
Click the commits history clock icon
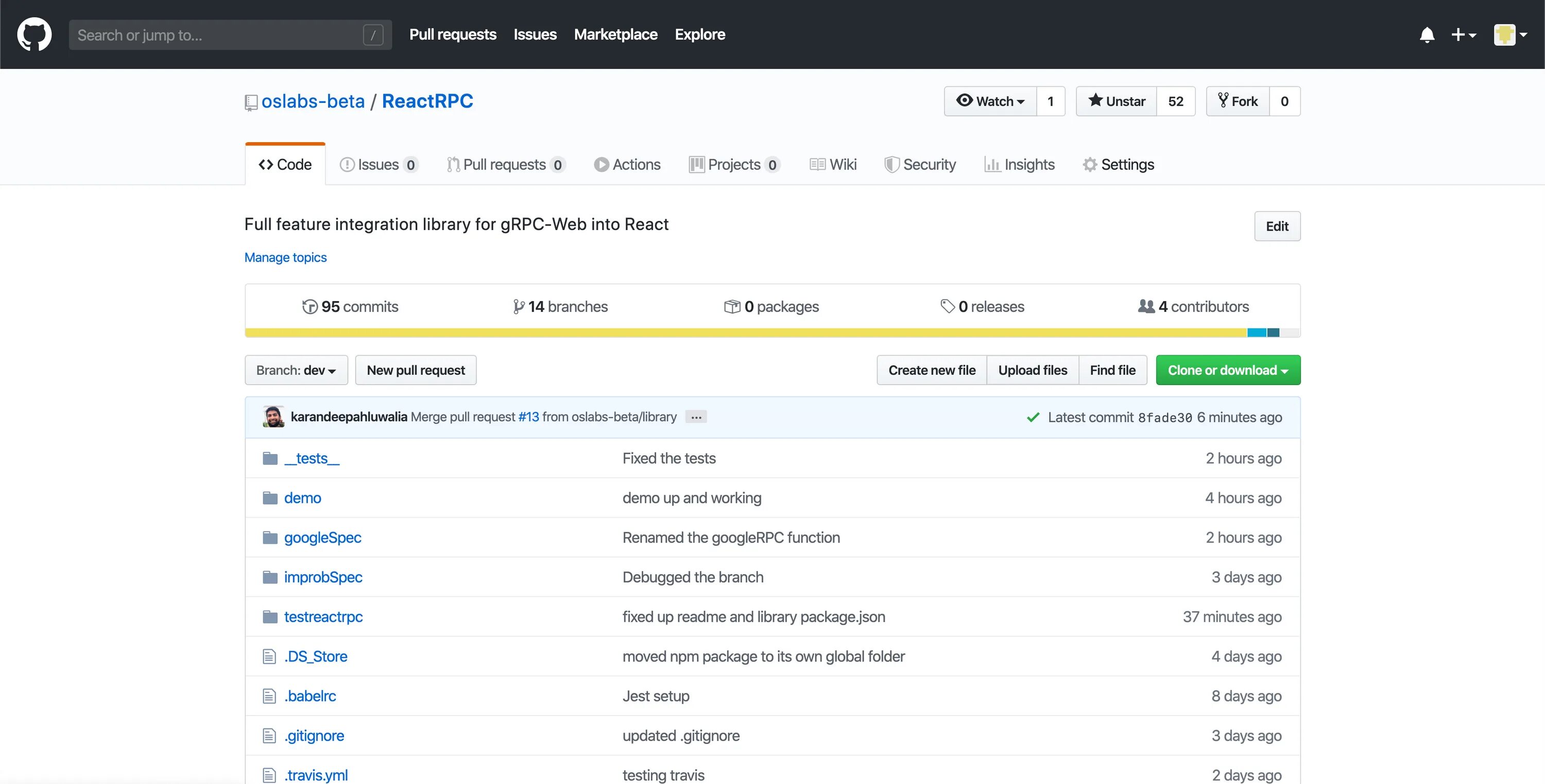[310, 307]
